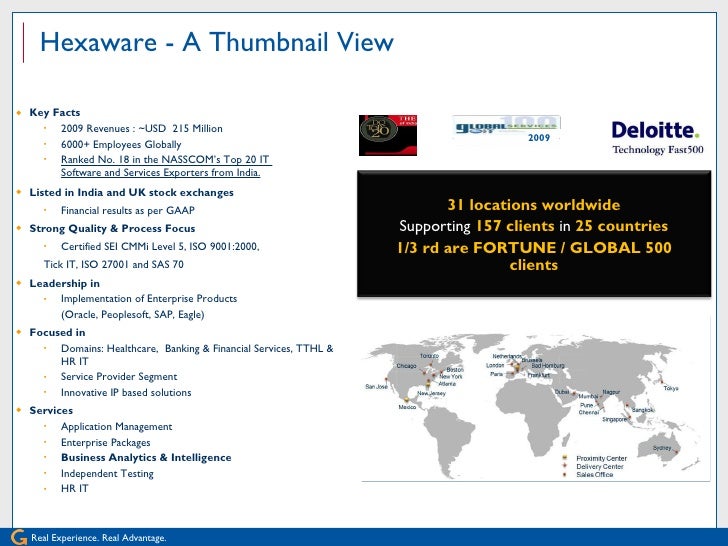Viewport: 728px width, 546px height.
Task: Click 'Supporting 157 clients in 25 countries'
Action: click(533, 226)
